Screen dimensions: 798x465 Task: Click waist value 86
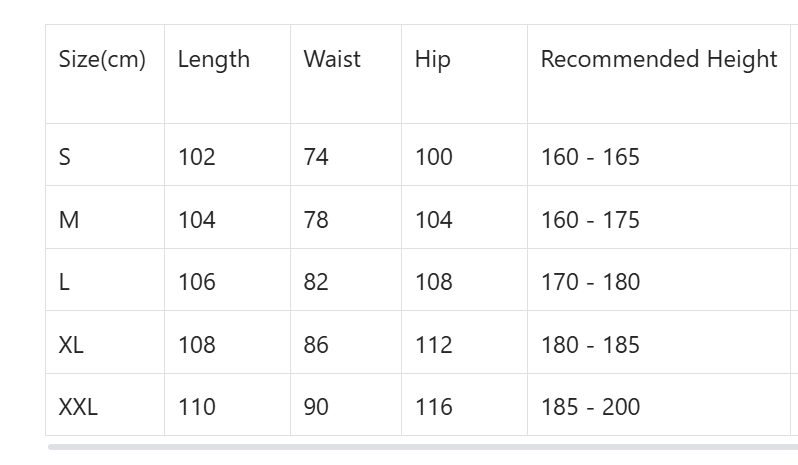316,345
